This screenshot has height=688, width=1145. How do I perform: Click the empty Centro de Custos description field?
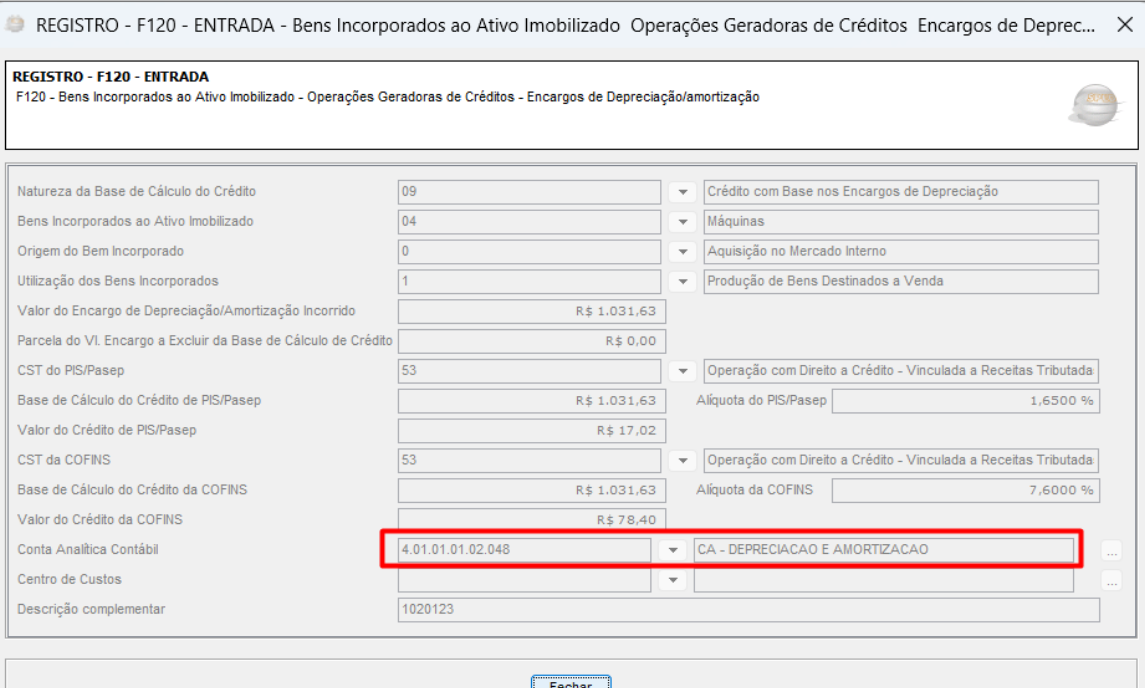(884, 580)
